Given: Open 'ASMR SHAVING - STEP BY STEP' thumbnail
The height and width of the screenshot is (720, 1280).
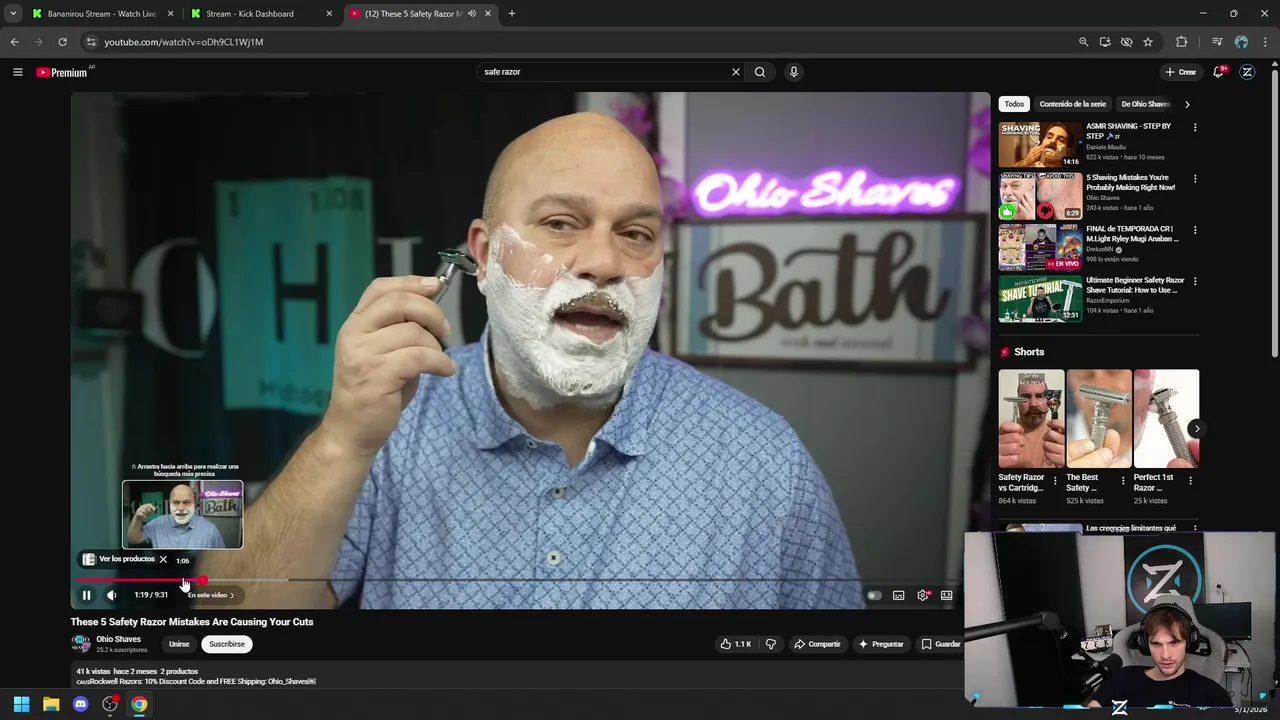Looking at the screenshot, I should 1040,145.
